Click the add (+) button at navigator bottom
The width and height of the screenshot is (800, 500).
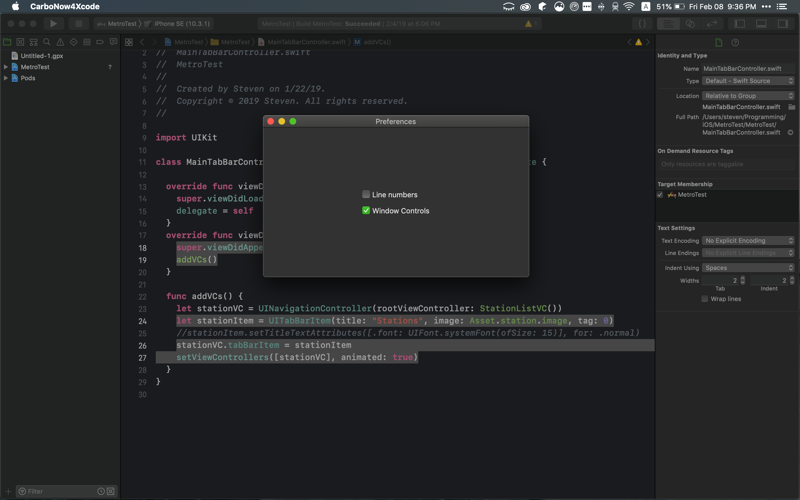[x=8, y=491]
